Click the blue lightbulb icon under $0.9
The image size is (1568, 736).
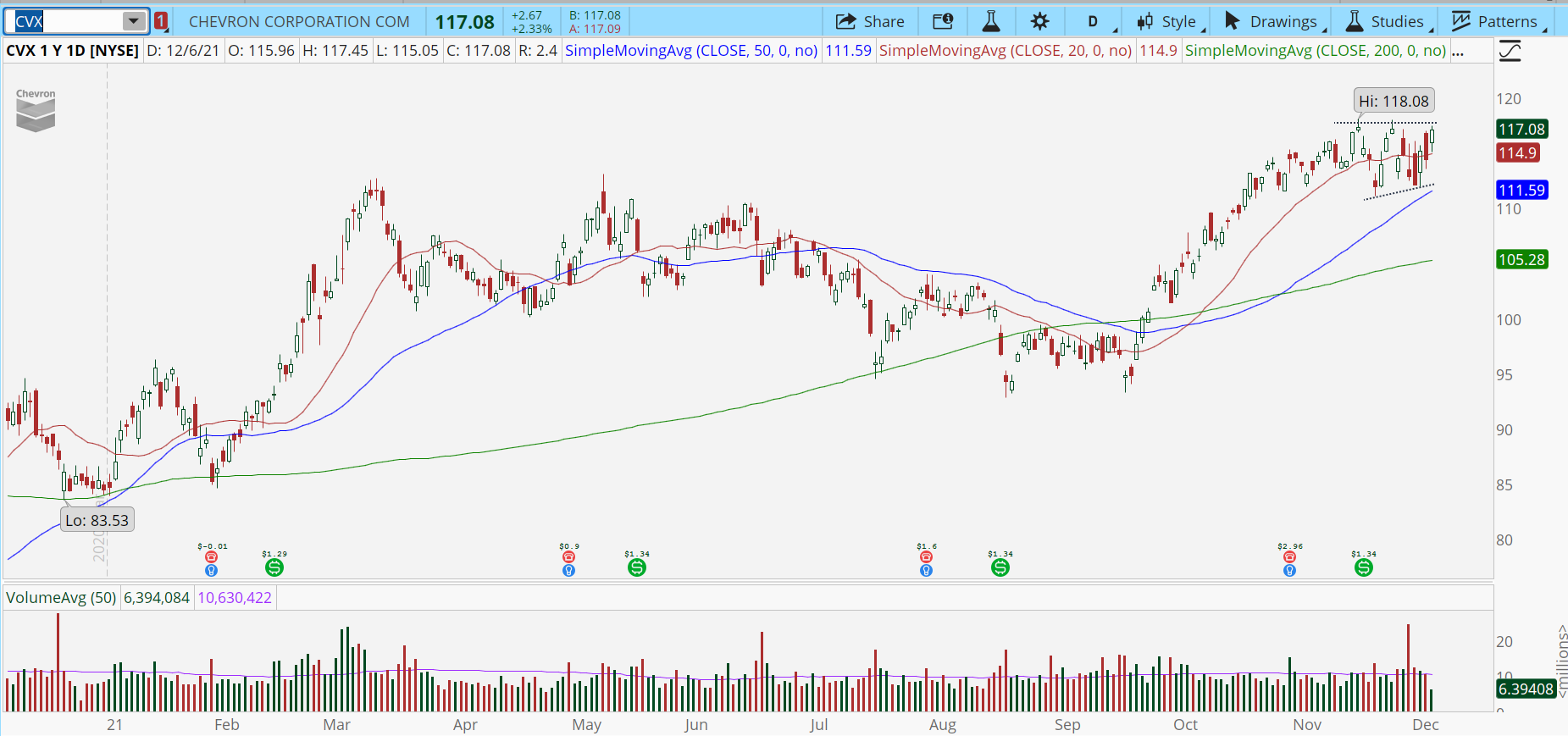point(569,571)
